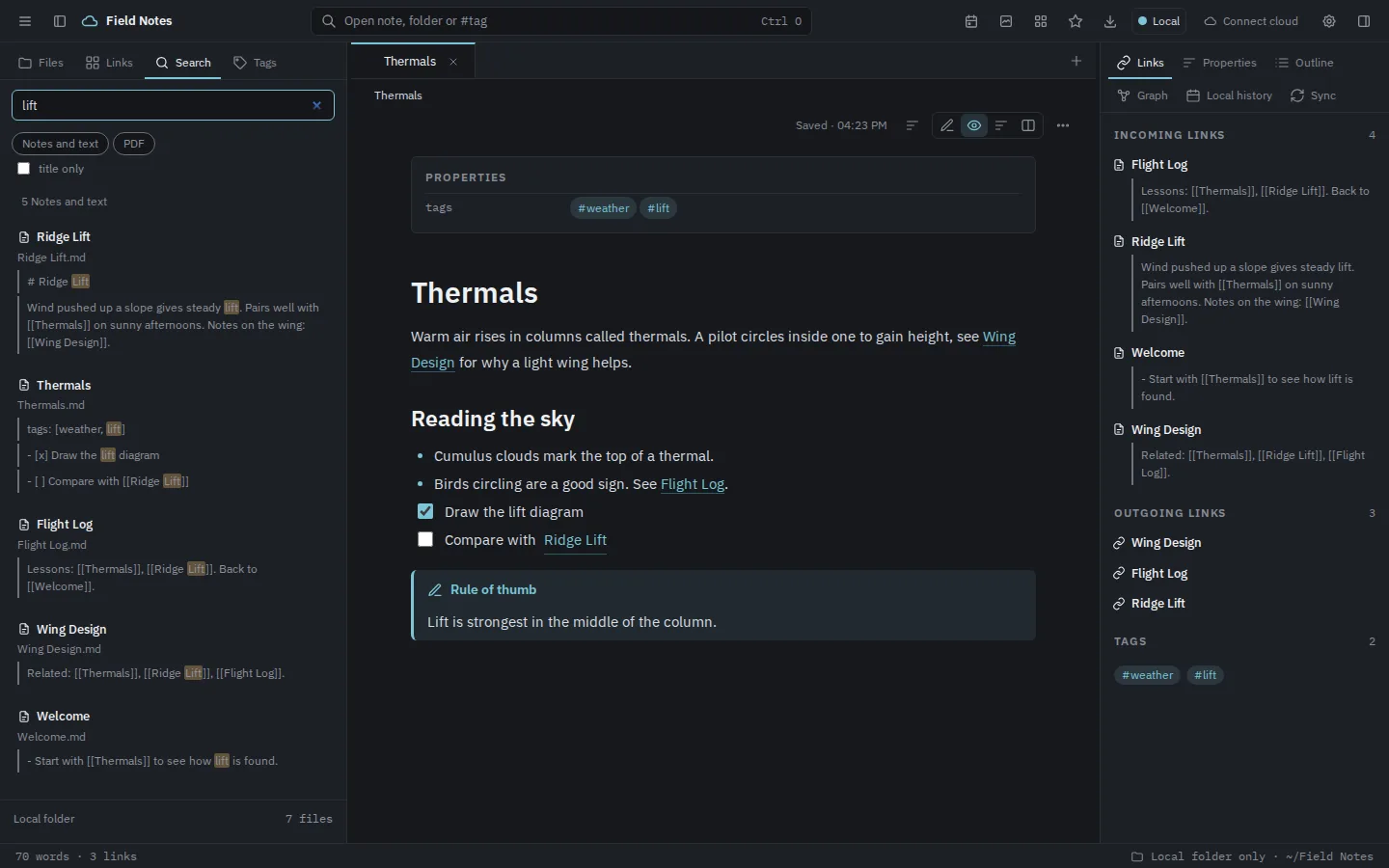Click the Sync button

[1313, 95]
